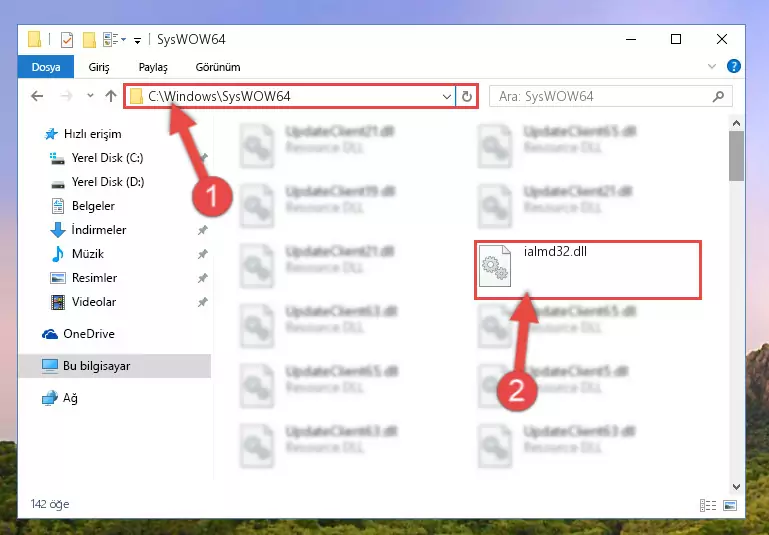Open Help with the question mark icon
Screen dimensions: 769x535
734,66
